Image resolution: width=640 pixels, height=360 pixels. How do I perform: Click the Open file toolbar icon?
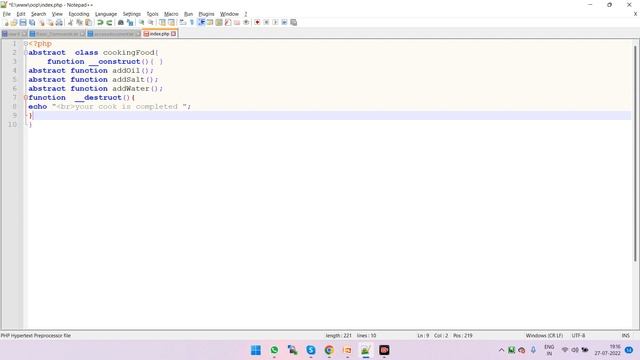click(14, 22)
